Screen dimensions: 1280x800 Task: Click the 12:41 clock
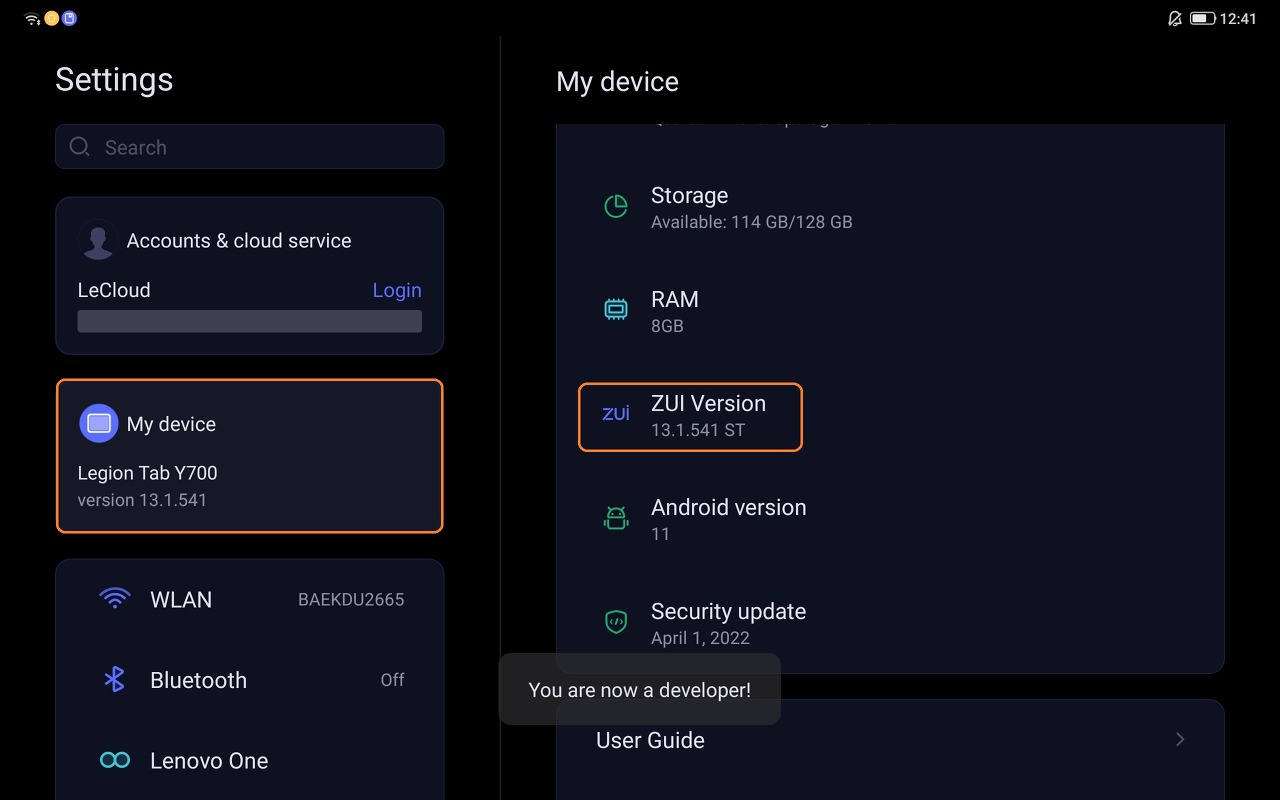click(x=1238, y=18)
